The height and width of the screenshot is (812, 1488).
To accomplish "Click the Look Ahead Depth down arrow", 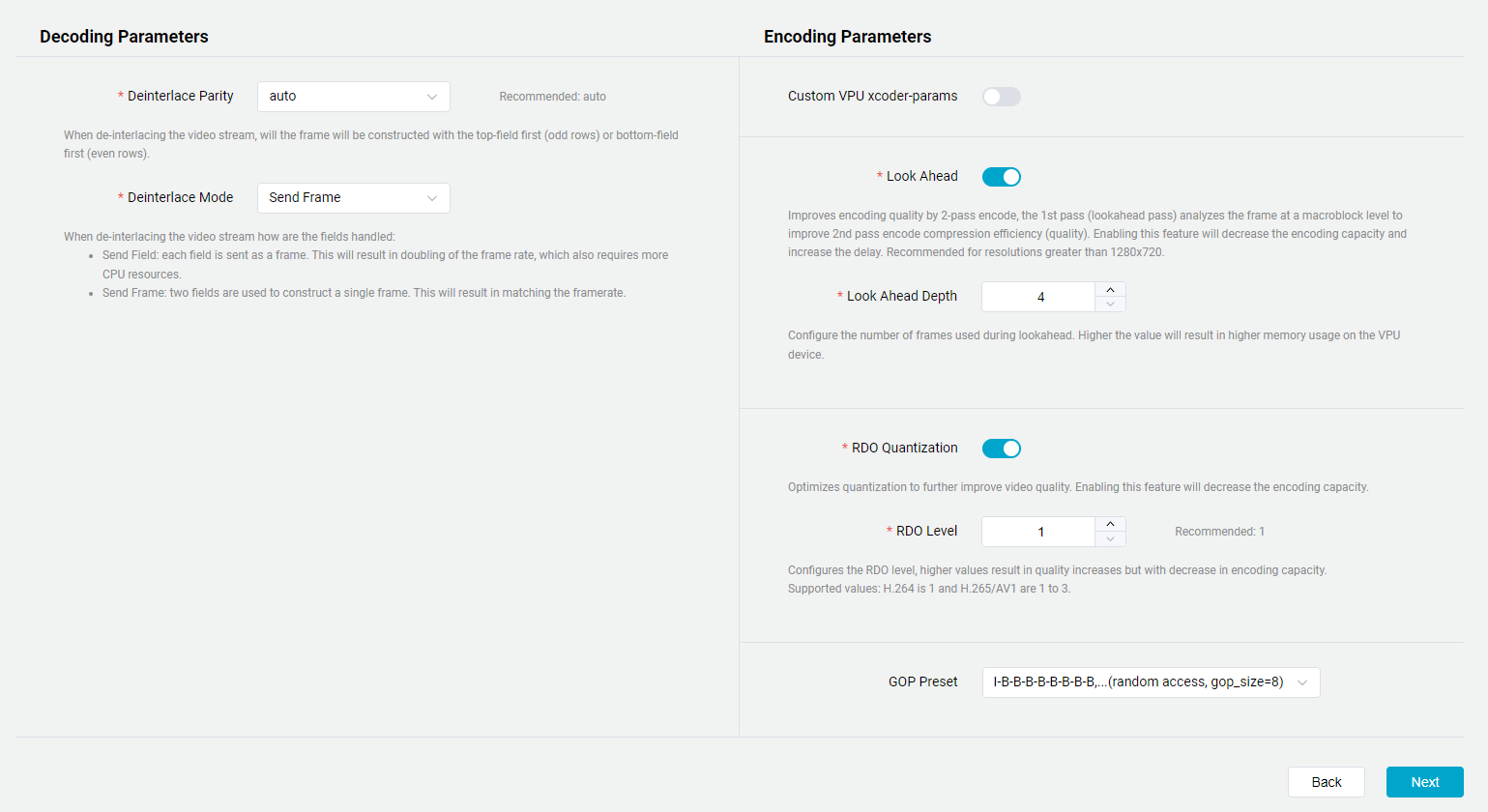I will (1110, 304).
